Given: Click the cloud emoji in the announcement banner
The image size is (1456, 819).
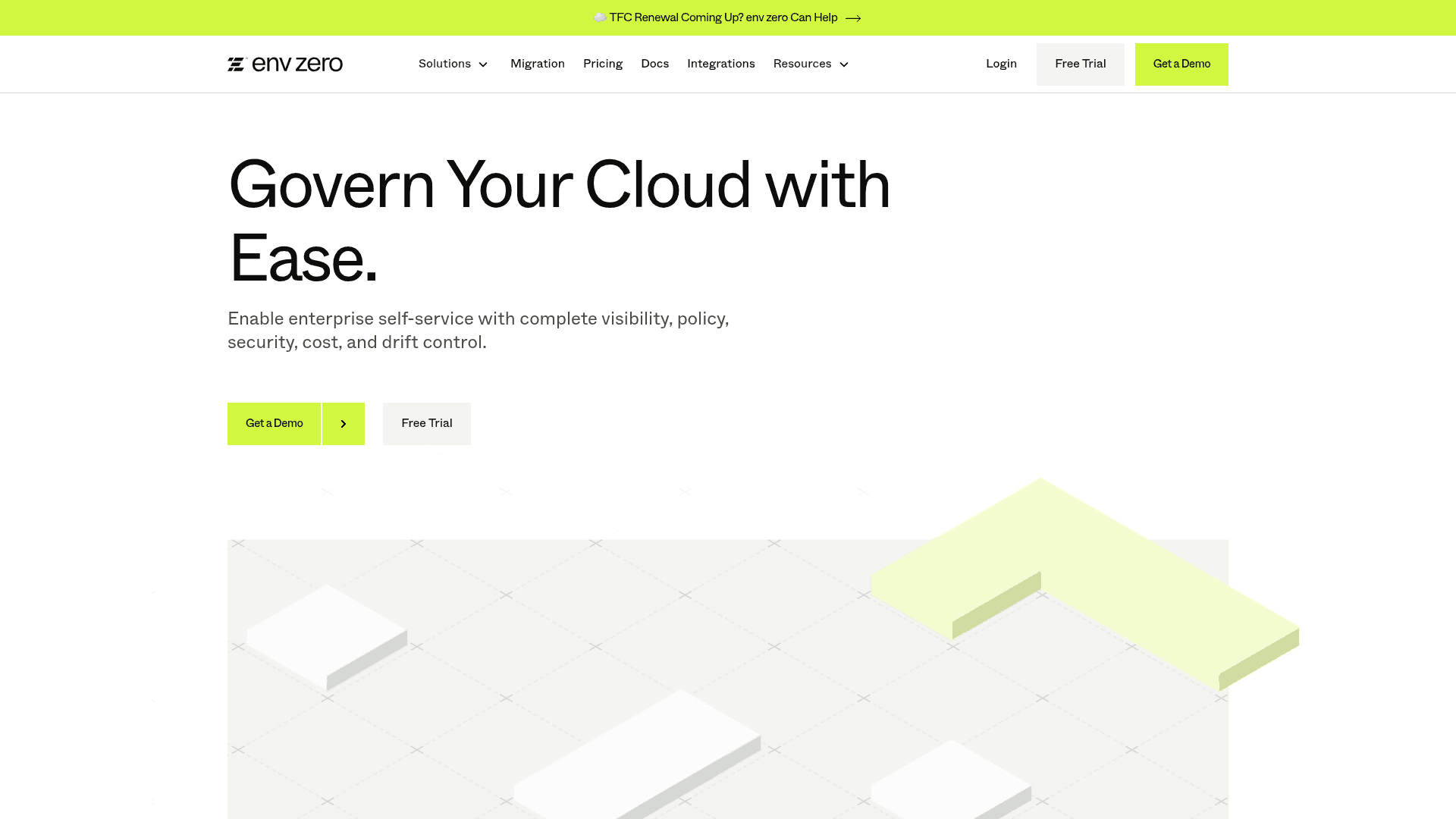Looking at the screenshot, I should (x=599, y=17).
